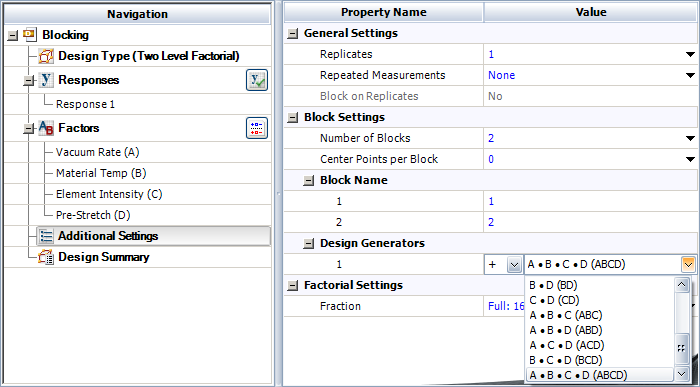Open the factor levels button beside Factors
The image size is (700, 387).
(x=257, y=128)
